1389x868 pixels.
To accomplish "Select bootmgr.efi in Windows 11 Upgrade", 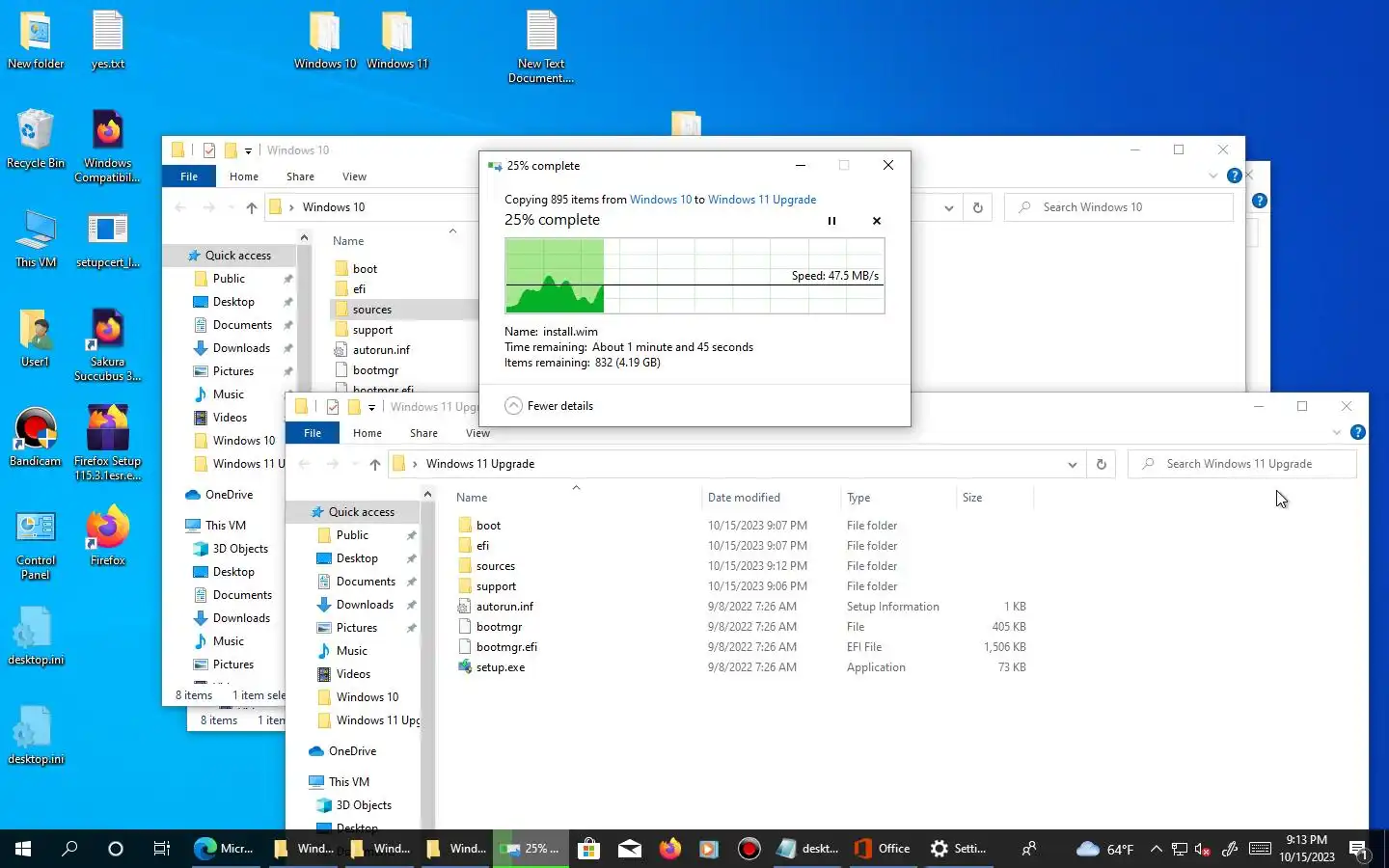I will 506,647.
